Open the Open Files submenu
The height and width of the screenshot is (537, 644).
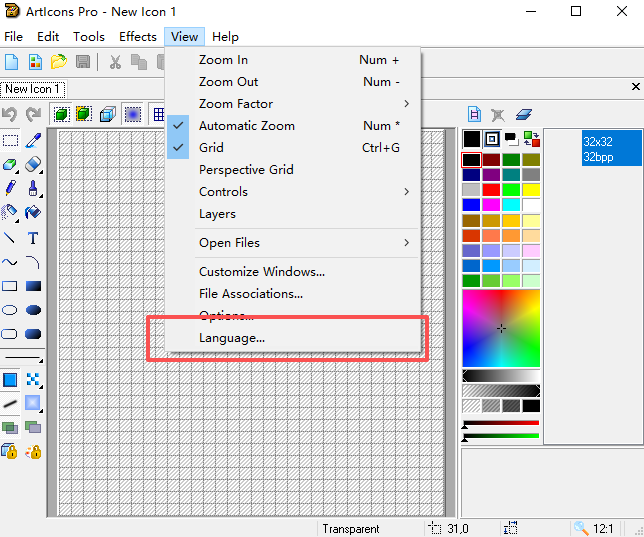[229, 242]
